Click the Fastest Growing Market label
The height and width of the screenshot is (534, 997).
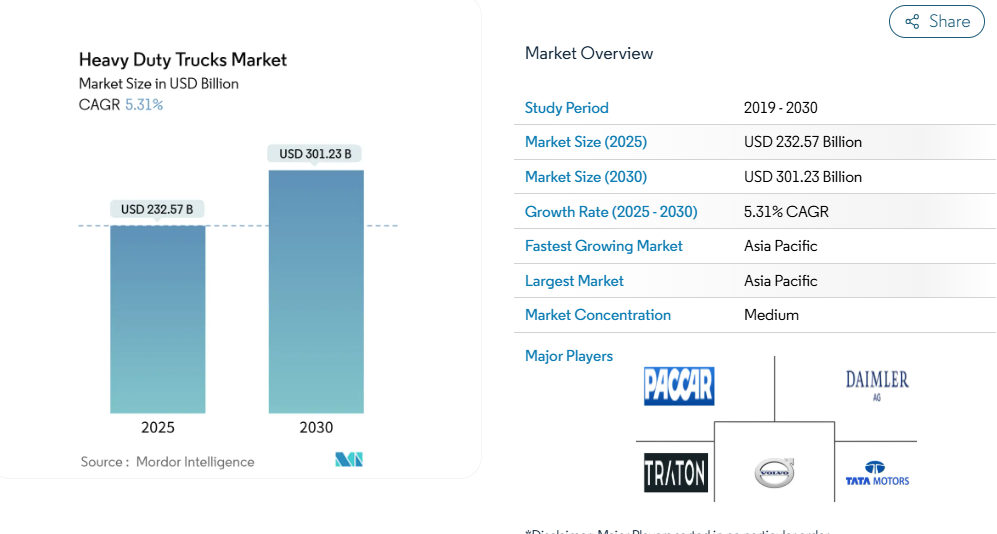(x=604, y=246)
